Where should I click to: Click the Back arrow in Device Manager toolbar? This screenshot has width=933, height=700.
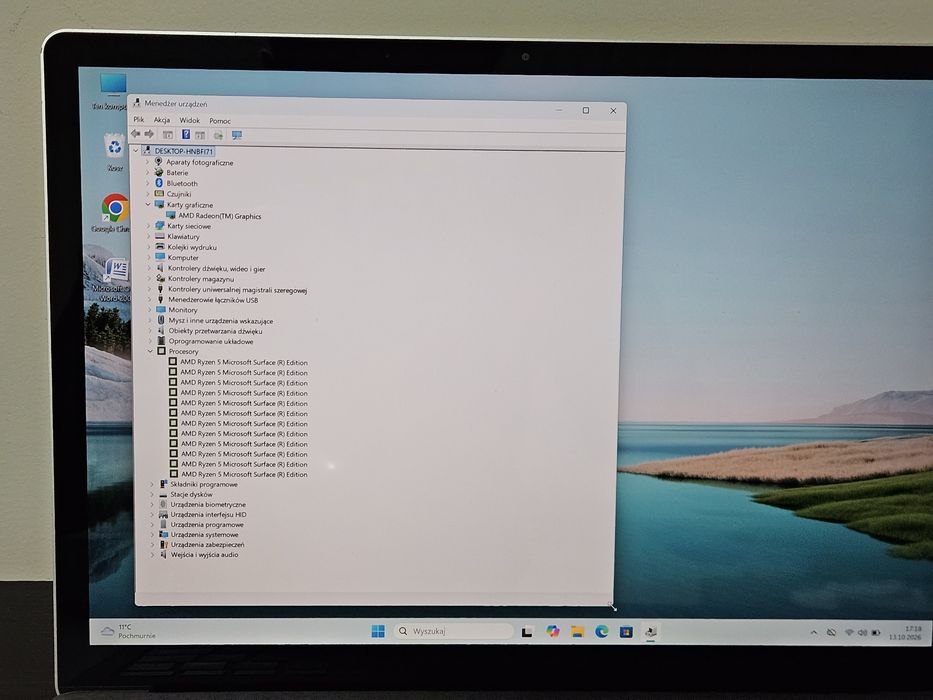click(136, 134)
